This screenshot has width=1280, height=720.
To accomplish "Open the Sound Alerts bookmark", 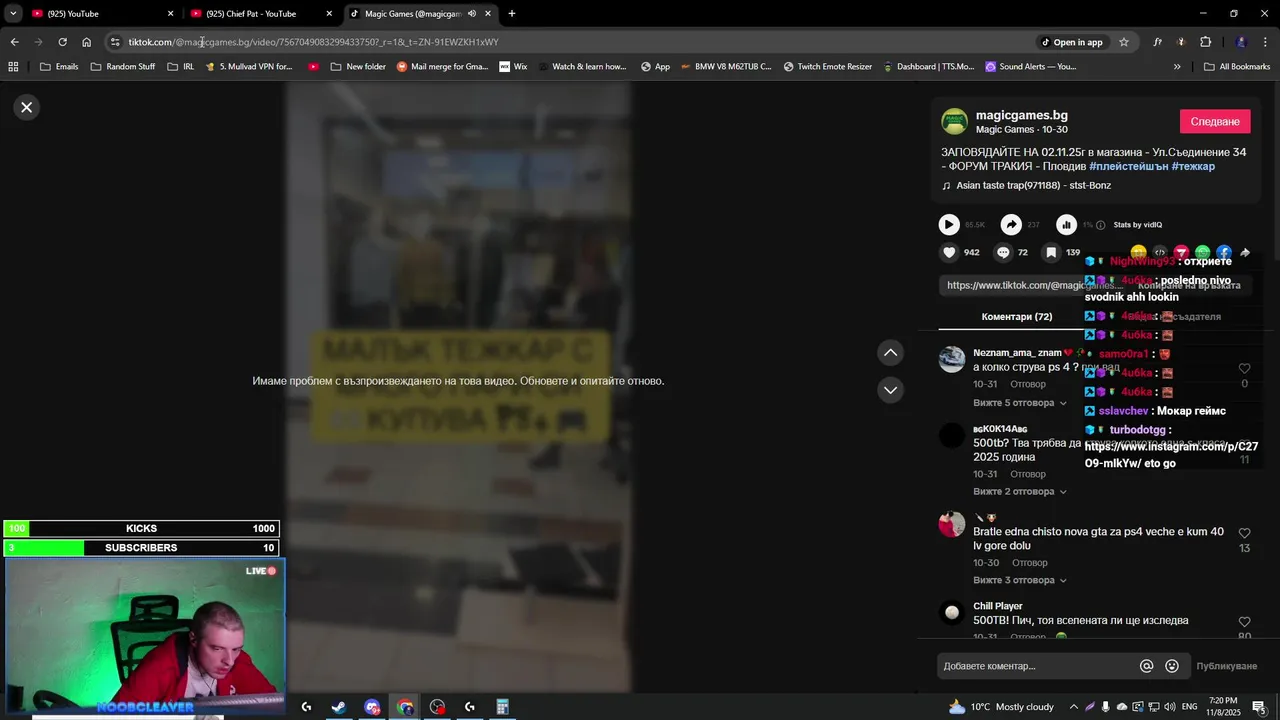I will click(1031, 67).
